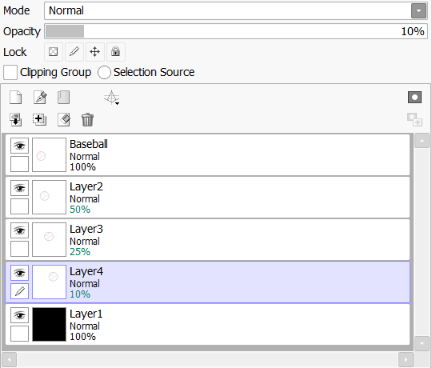Click the Opacity slider bar

(236, 31)
